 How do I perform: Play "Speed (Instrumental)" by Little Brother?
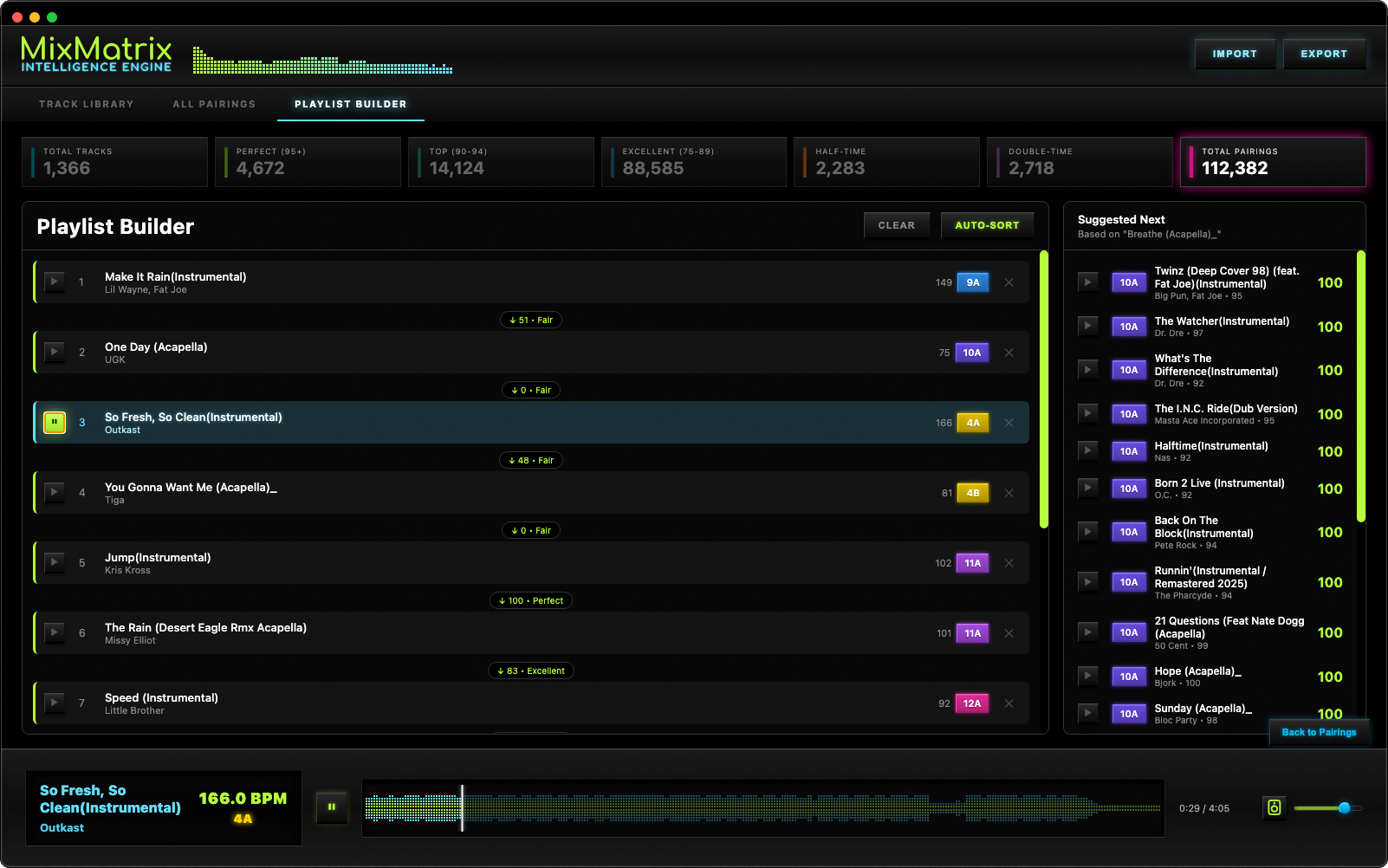click(x=54, y=703)
